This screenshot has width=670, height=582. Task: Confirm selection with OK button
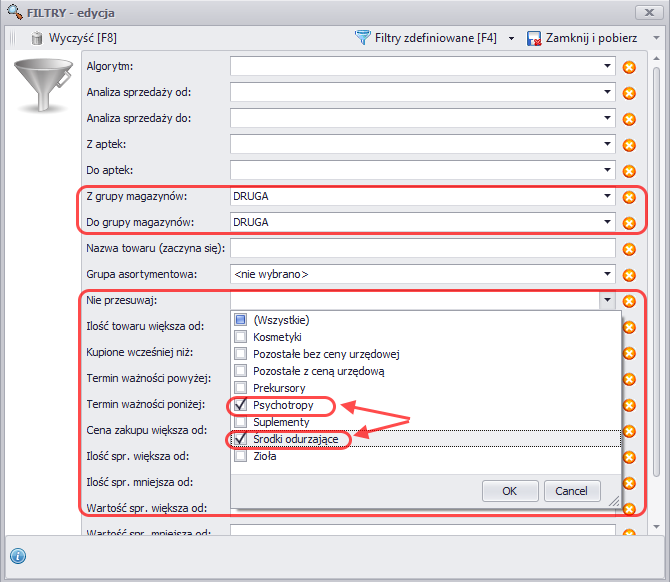(510, 491)
